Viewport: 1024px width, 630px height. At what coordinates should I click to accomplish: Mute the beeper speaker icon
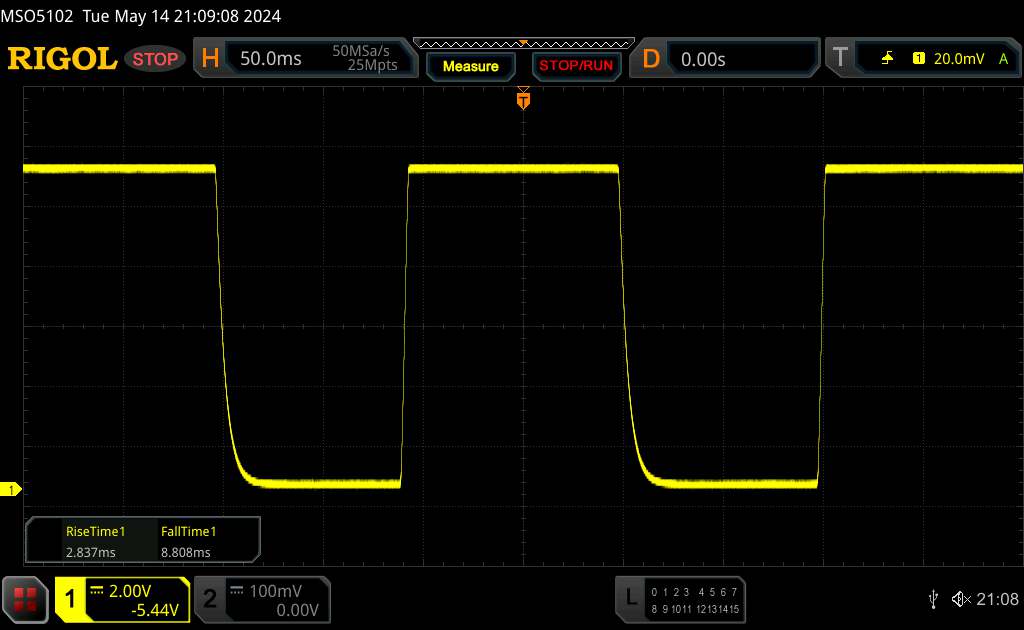(x=960, y=598)
